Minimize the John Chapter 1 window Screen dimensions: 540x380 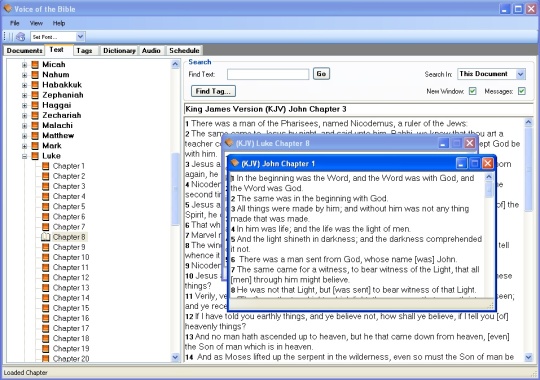pos(461,164)
